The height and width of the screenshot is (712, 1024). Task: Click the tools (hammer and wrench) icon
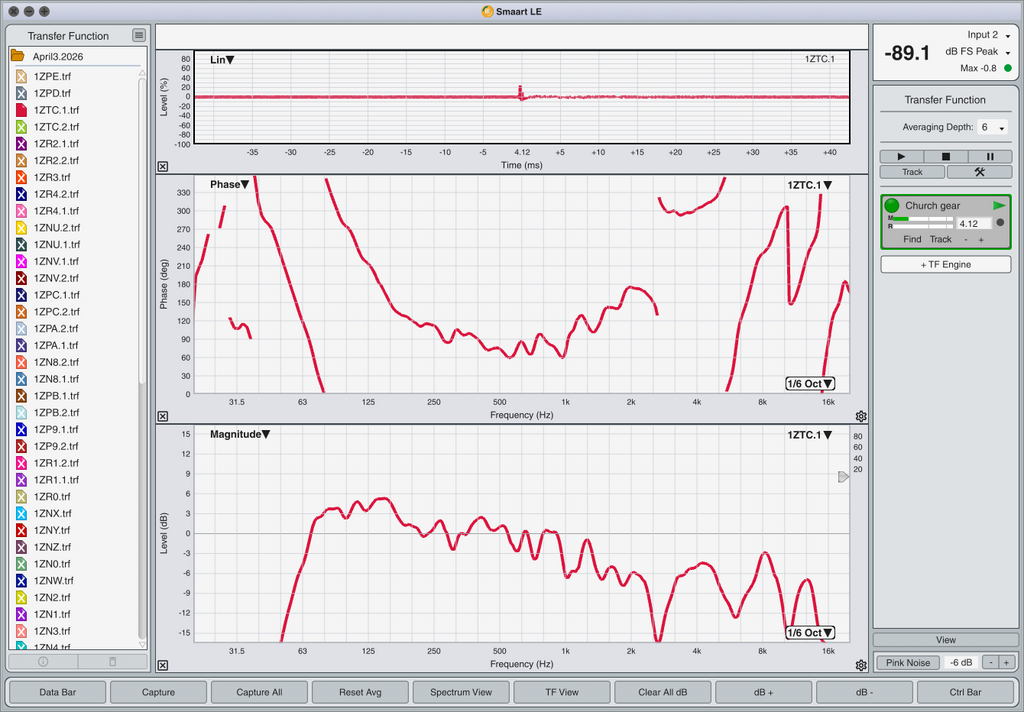[x=979, y=172]
